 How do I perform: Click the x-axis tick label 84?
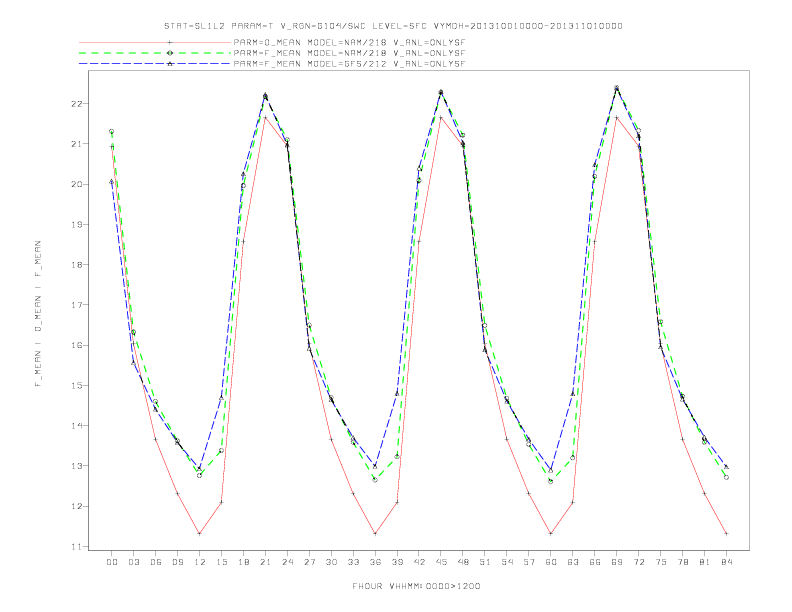coord(726,562)
